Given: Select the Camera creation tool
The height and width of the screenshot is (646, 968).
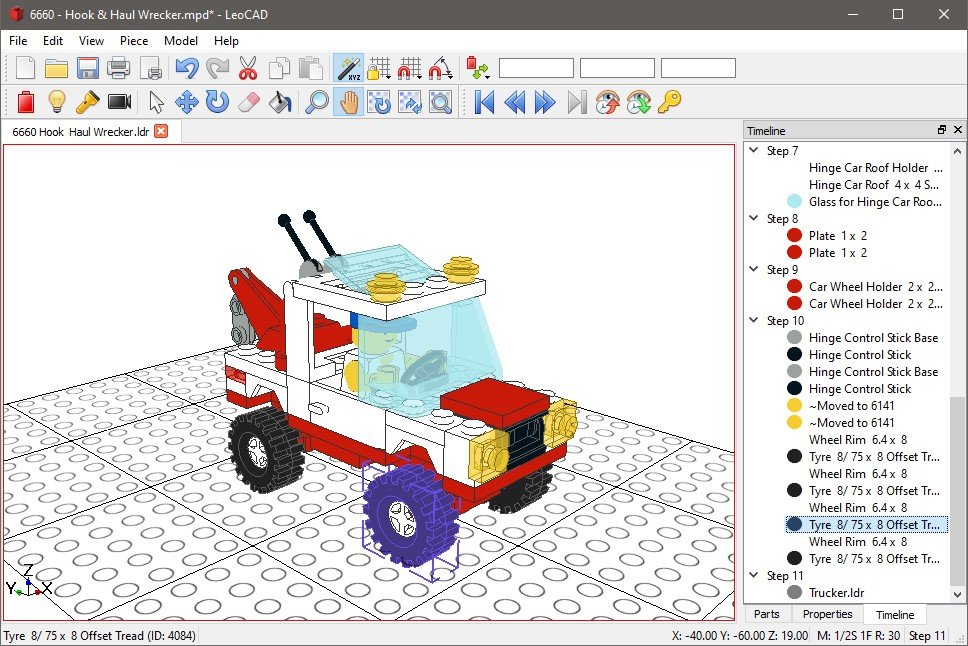Looking at the screenshot, I should point(121,101).
